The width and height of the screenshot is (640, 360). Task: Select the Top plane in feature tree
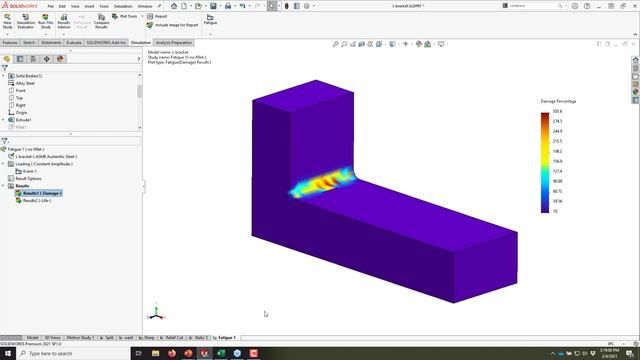tap(19, 98)
